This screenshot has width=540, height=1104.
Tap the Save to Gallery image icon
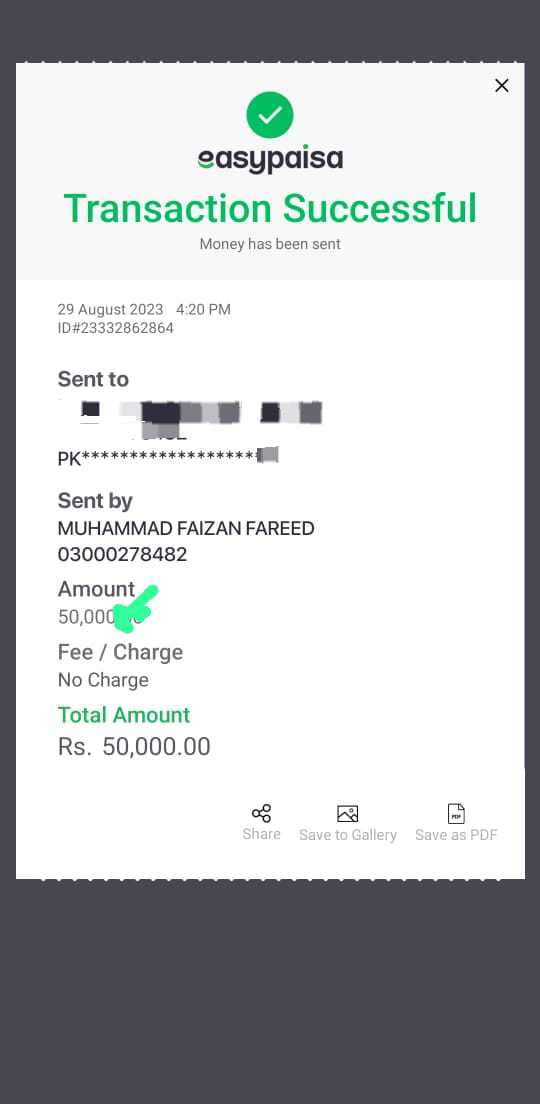(348, 813)
